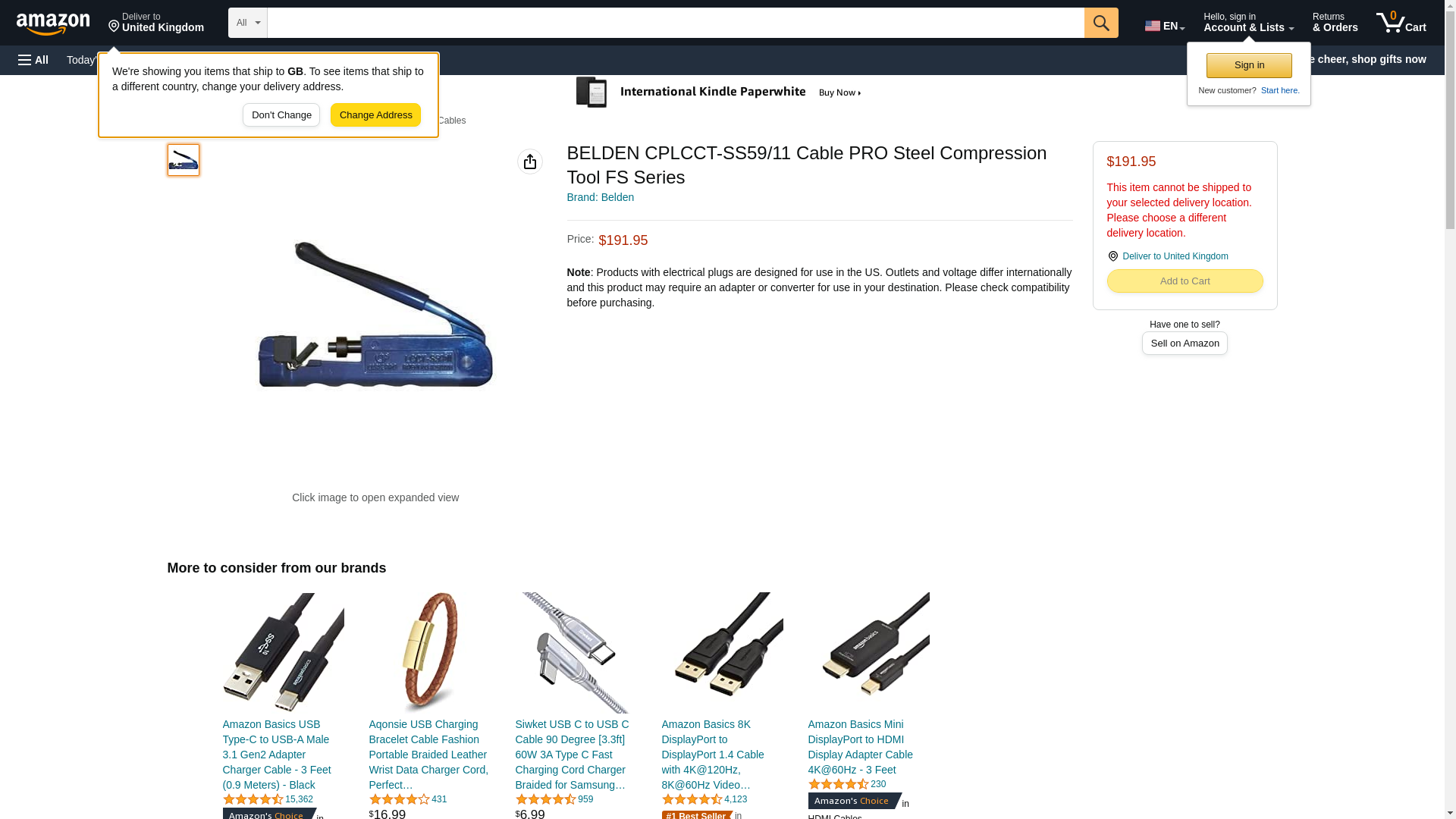Click the search magnifier button

(1101, 23)
